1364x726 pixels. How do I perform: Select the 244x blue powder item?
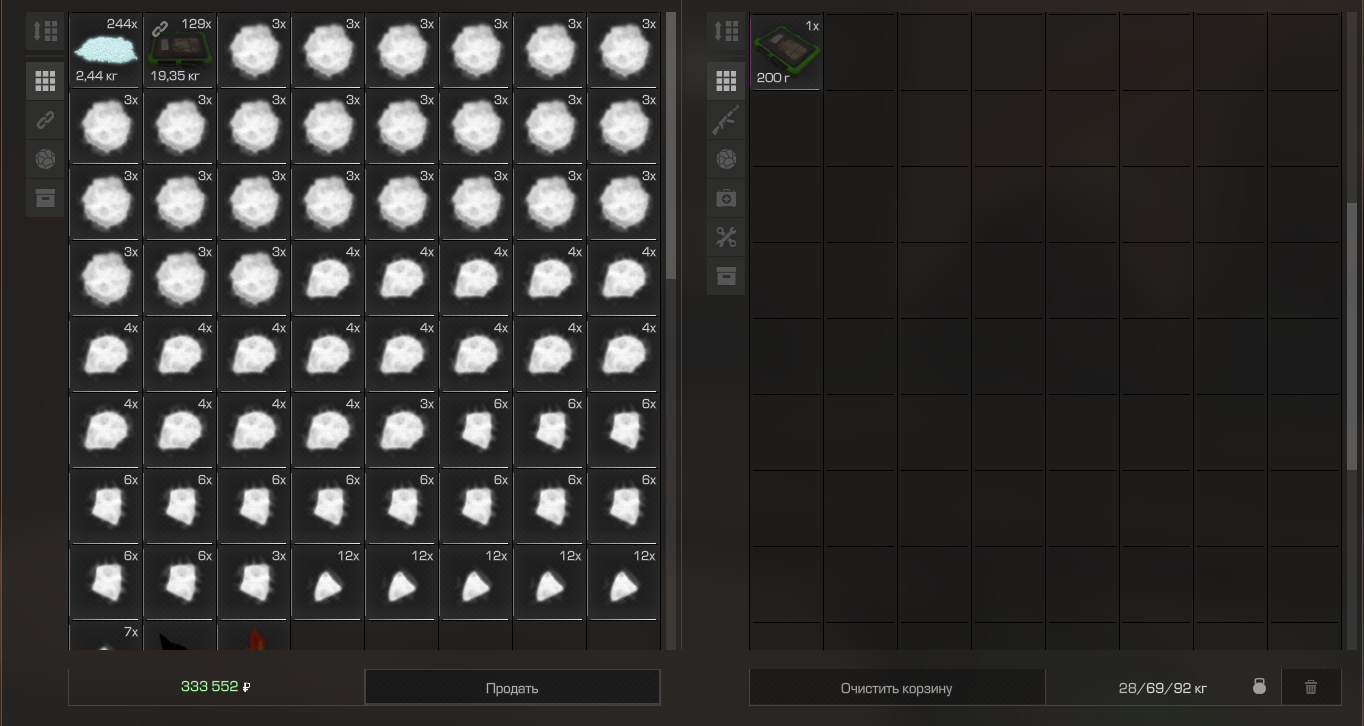pyautogui.click(x=106, y=50)
